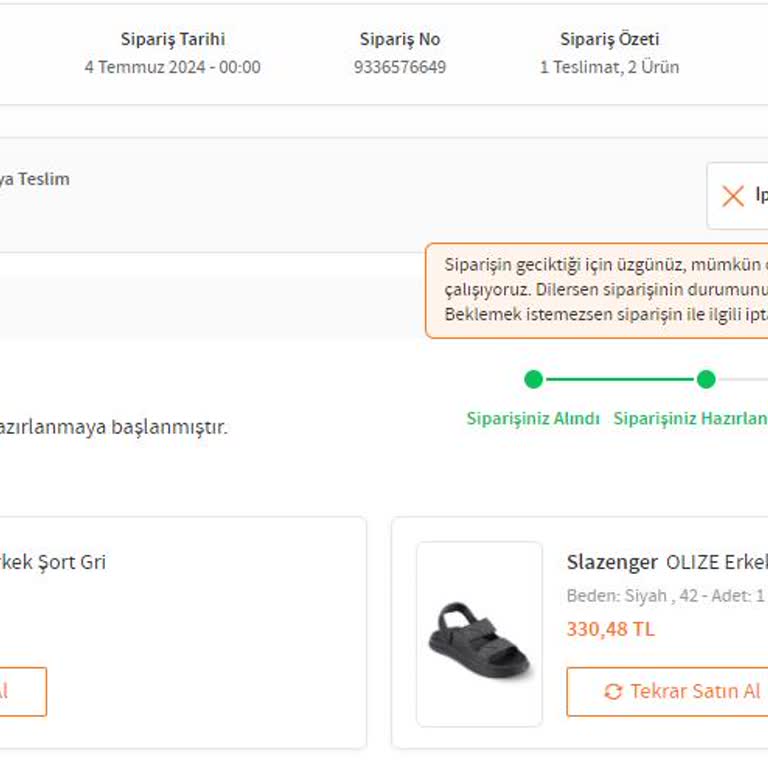Image resolution: width=768 pixels, height=768 pixels.
Task: Click the Sipariş Tarihi heading
Action: pos(173,39)
